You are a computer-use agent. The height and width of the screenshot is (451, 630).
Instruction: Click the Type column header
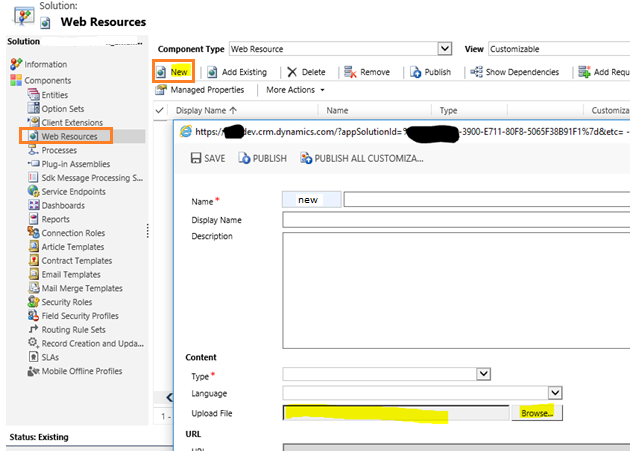[x=448, y=110]
